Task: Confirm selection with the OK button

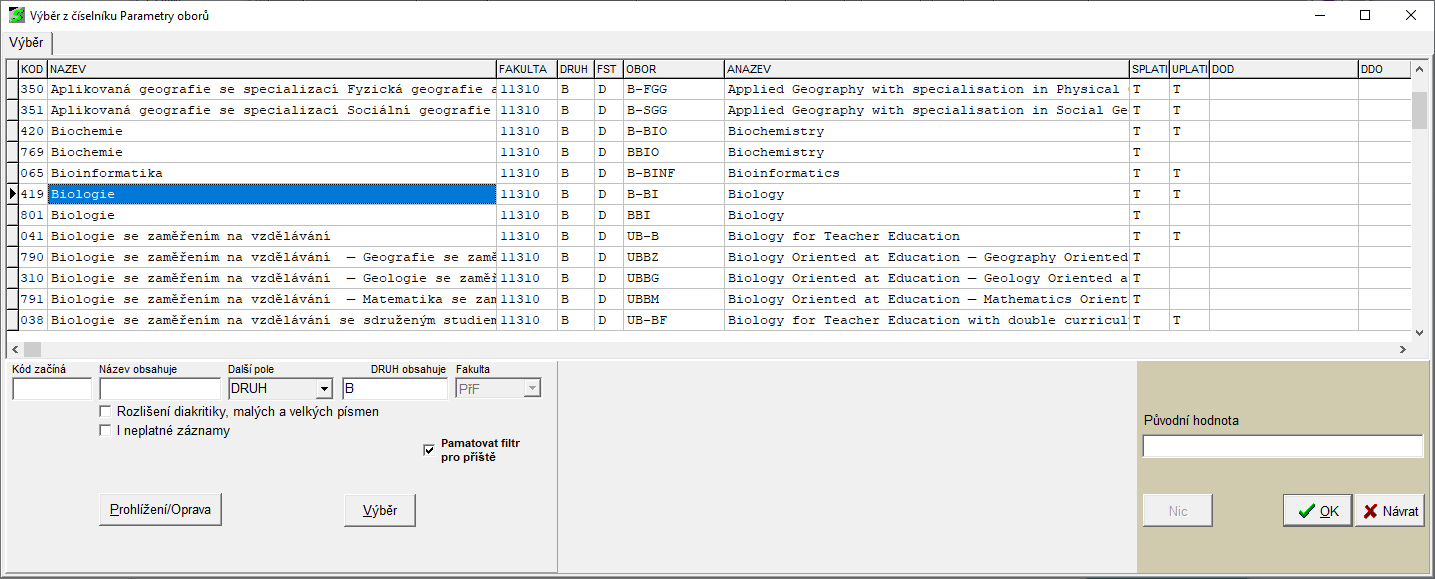Action: (x=1317, y=511)
